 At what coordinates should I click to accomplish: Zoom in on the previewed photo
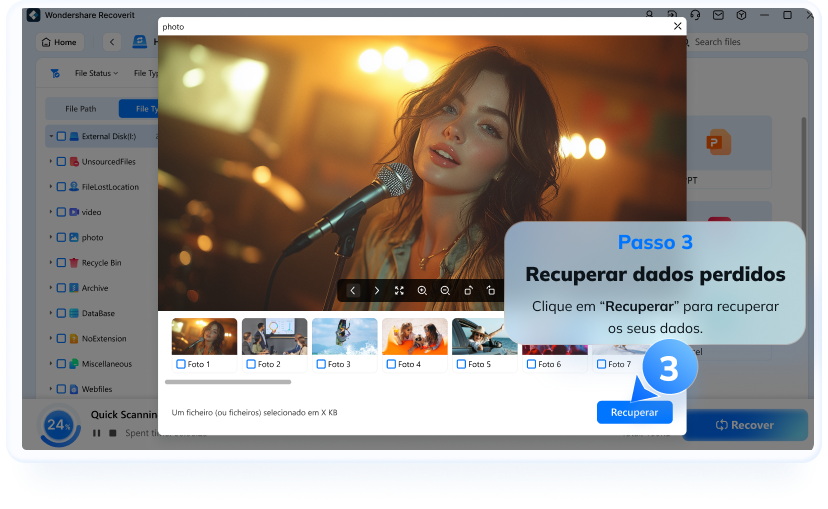(422, 290)
